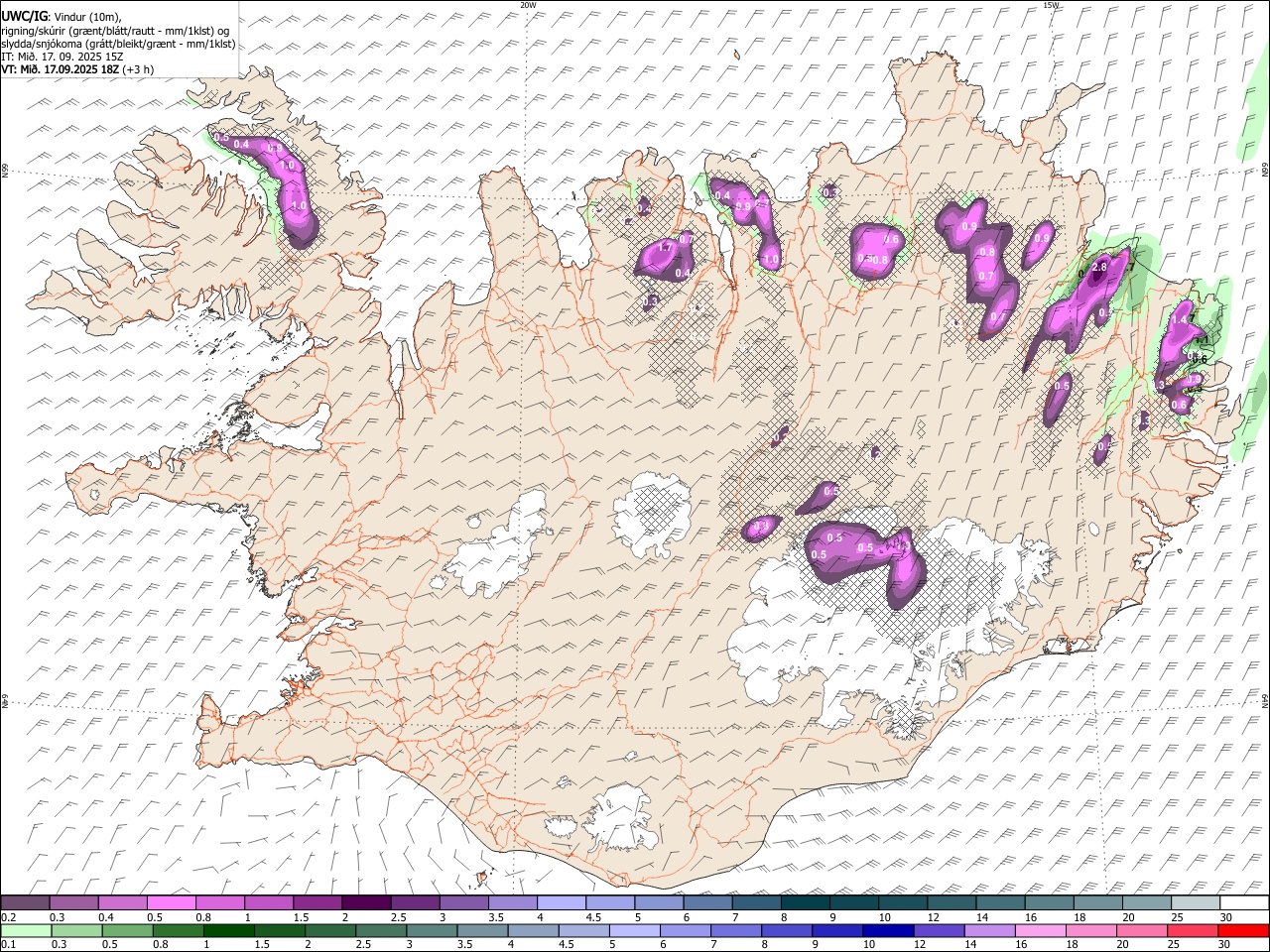Click the '18' label on the upper scale

pyautogui.click(x=1079, y=917)
